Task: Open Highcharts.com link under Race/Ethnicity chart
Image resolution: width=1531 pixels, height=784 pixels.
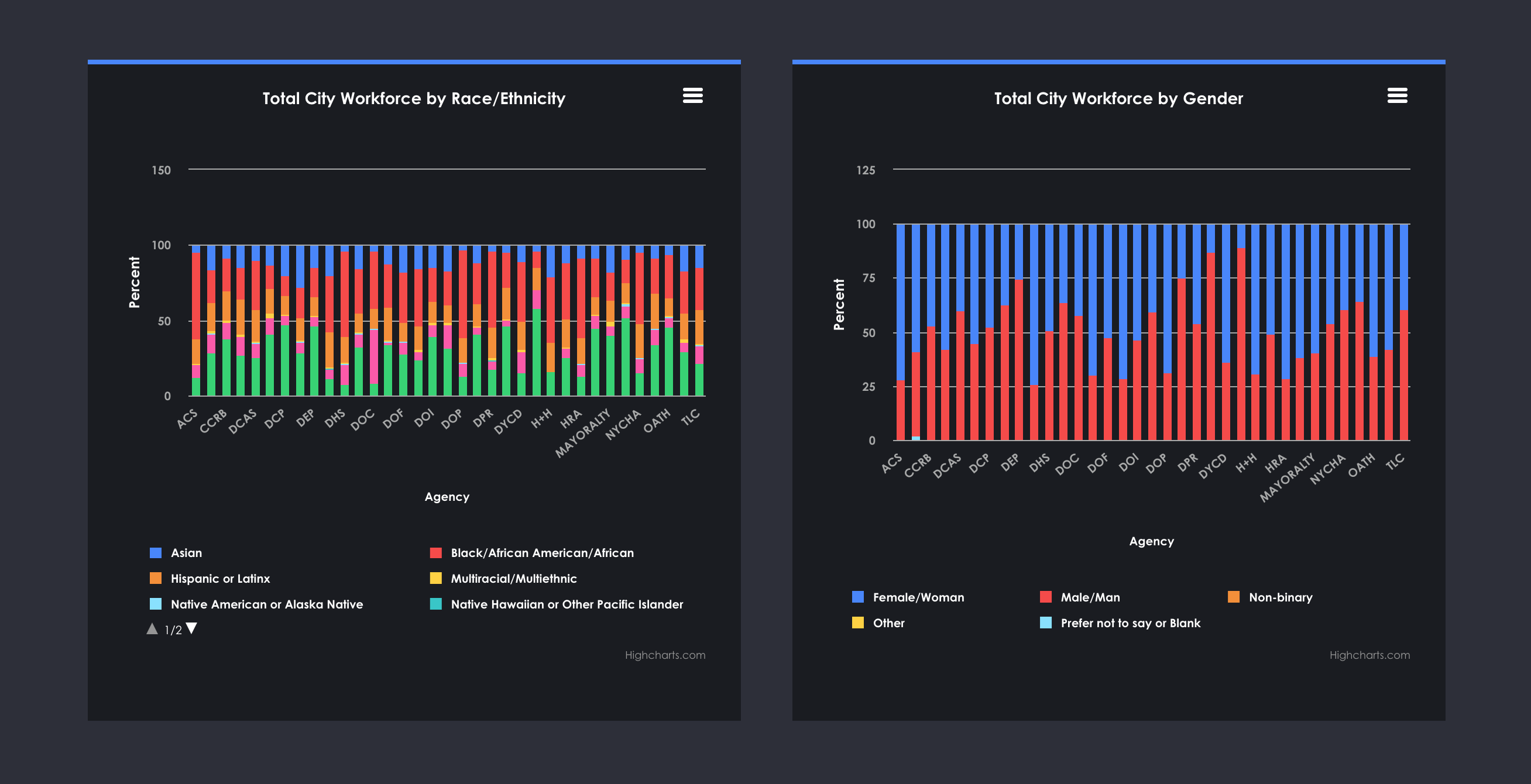Action: coord(665,655)
